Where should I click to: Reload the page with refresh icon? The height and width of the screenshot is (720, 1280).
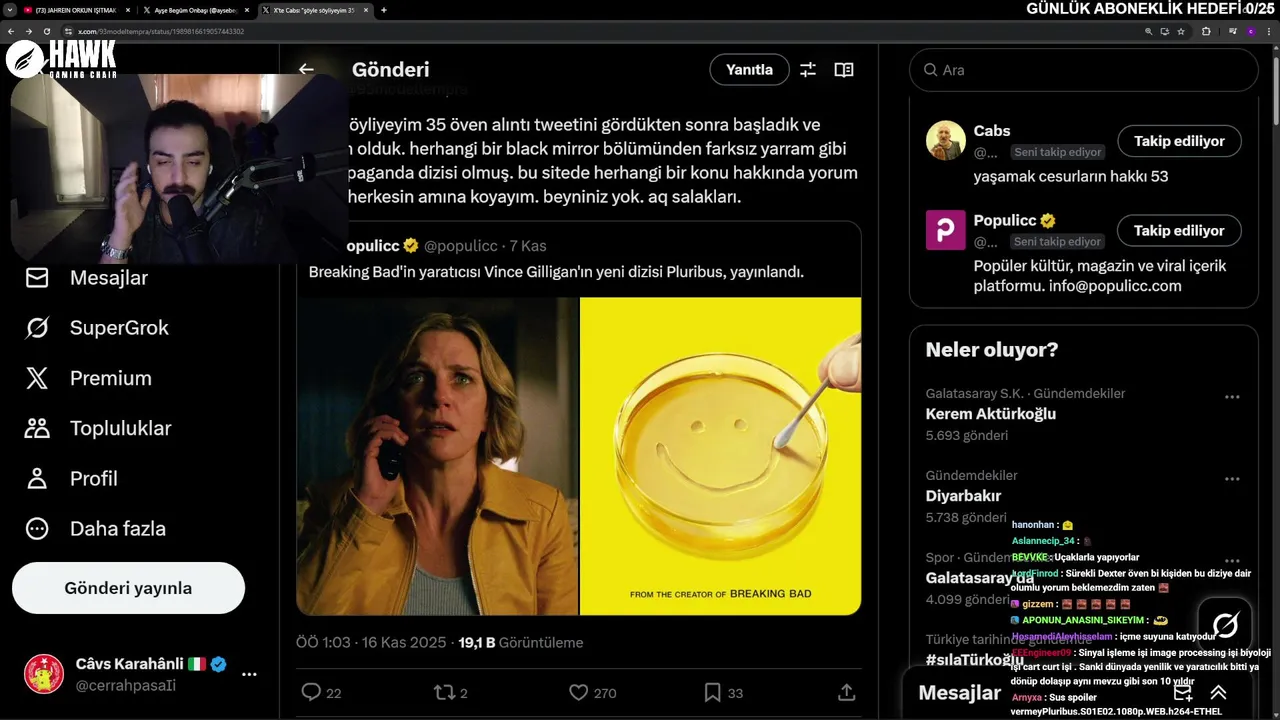[x=45, y=31]
